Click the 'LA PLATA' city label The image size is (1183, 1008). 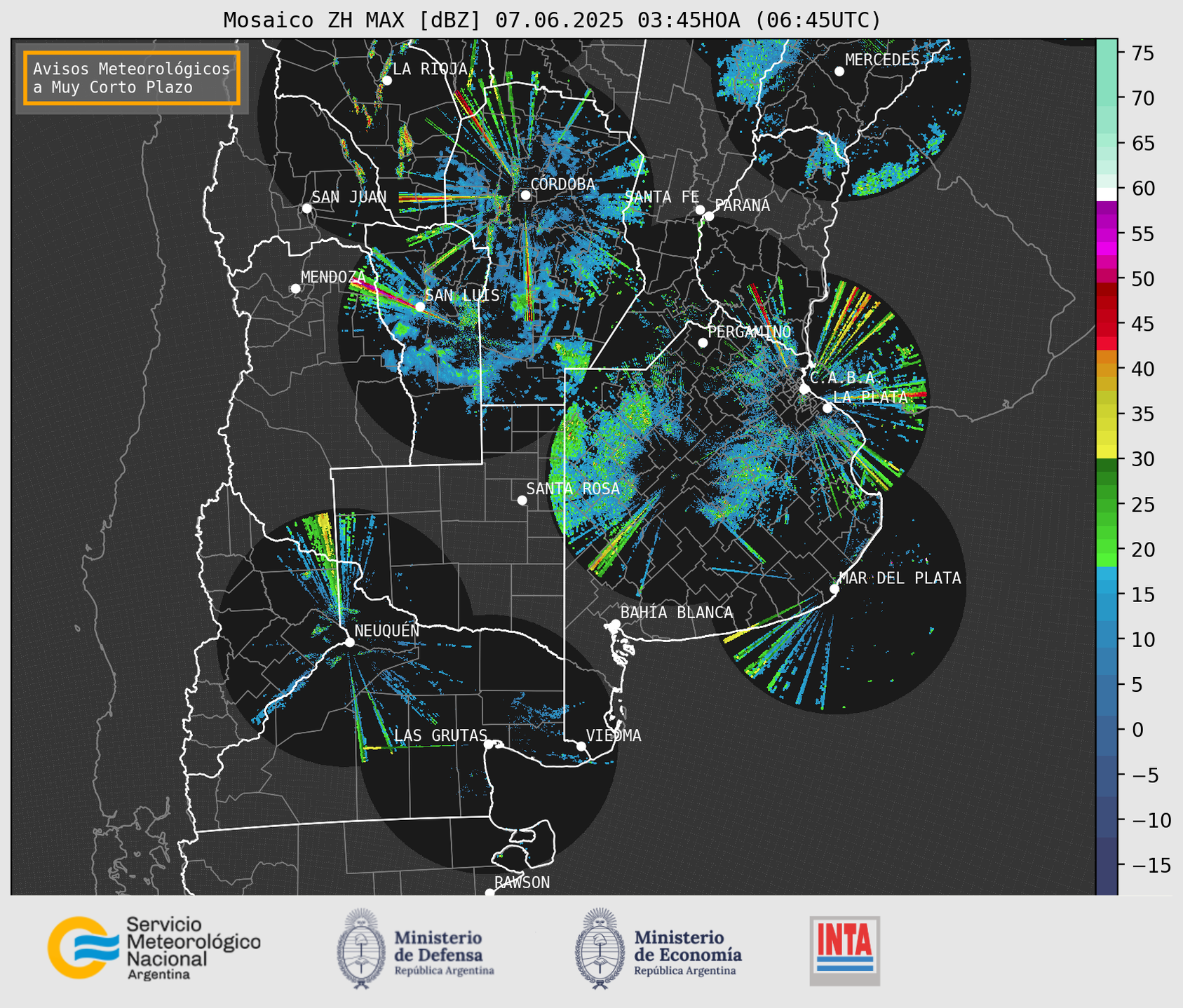coord(870,397)
